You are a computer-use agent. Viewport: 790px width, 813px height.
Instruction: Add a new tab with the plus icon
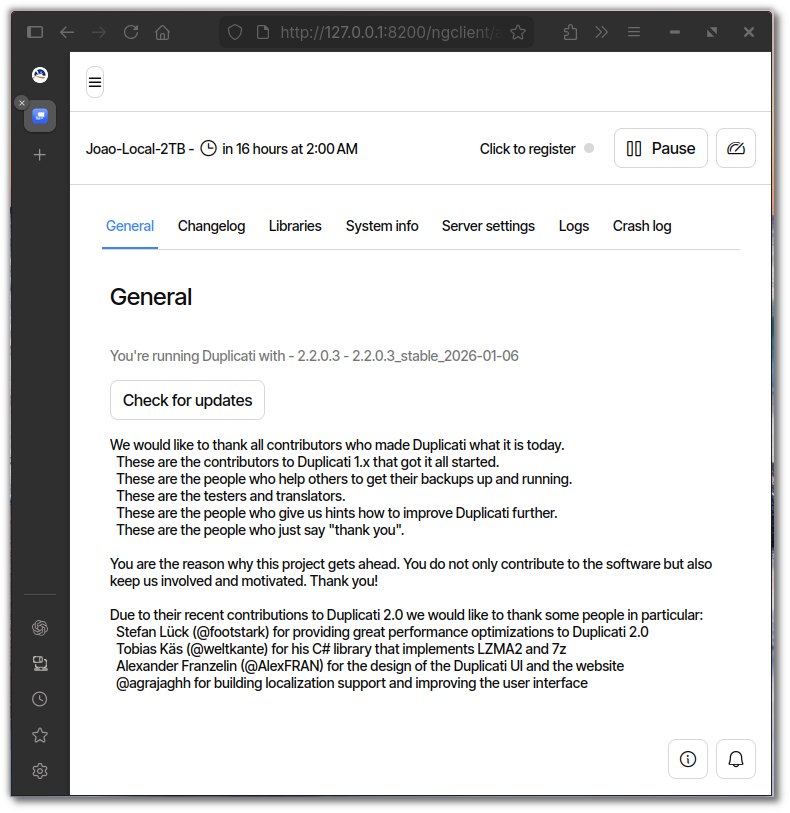coord(40,155)
